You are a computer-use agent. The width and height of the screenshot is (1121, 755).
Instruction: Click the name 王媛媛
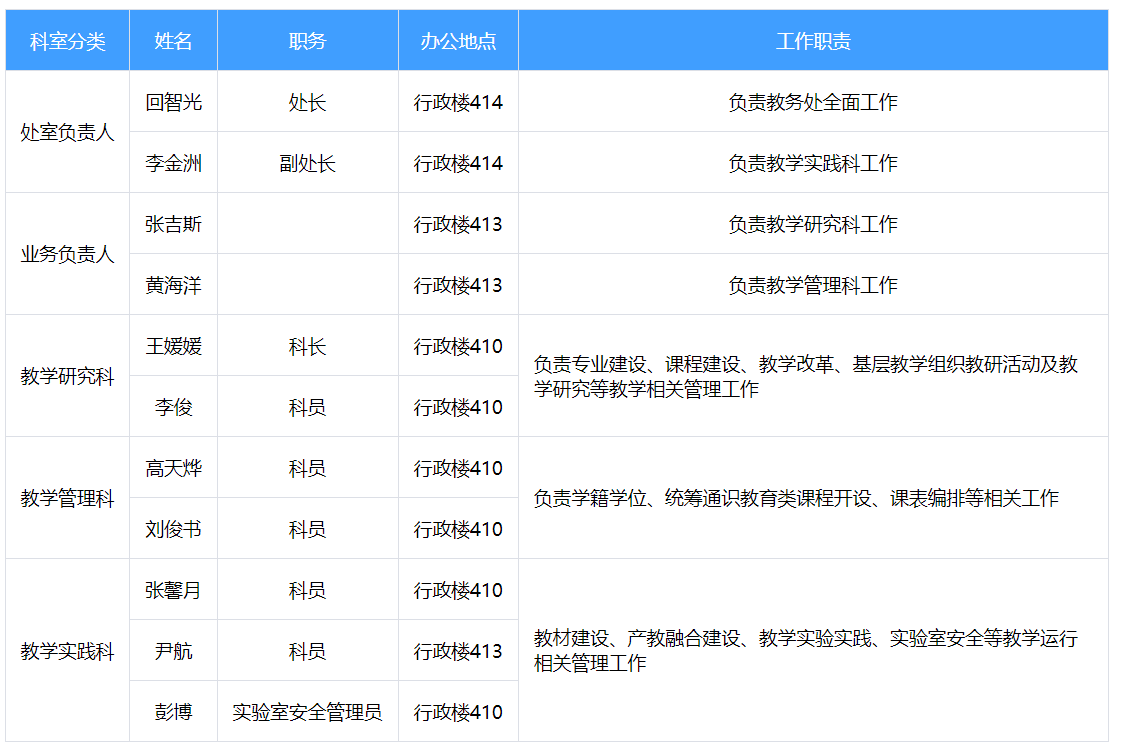click(x=173, y=346)
